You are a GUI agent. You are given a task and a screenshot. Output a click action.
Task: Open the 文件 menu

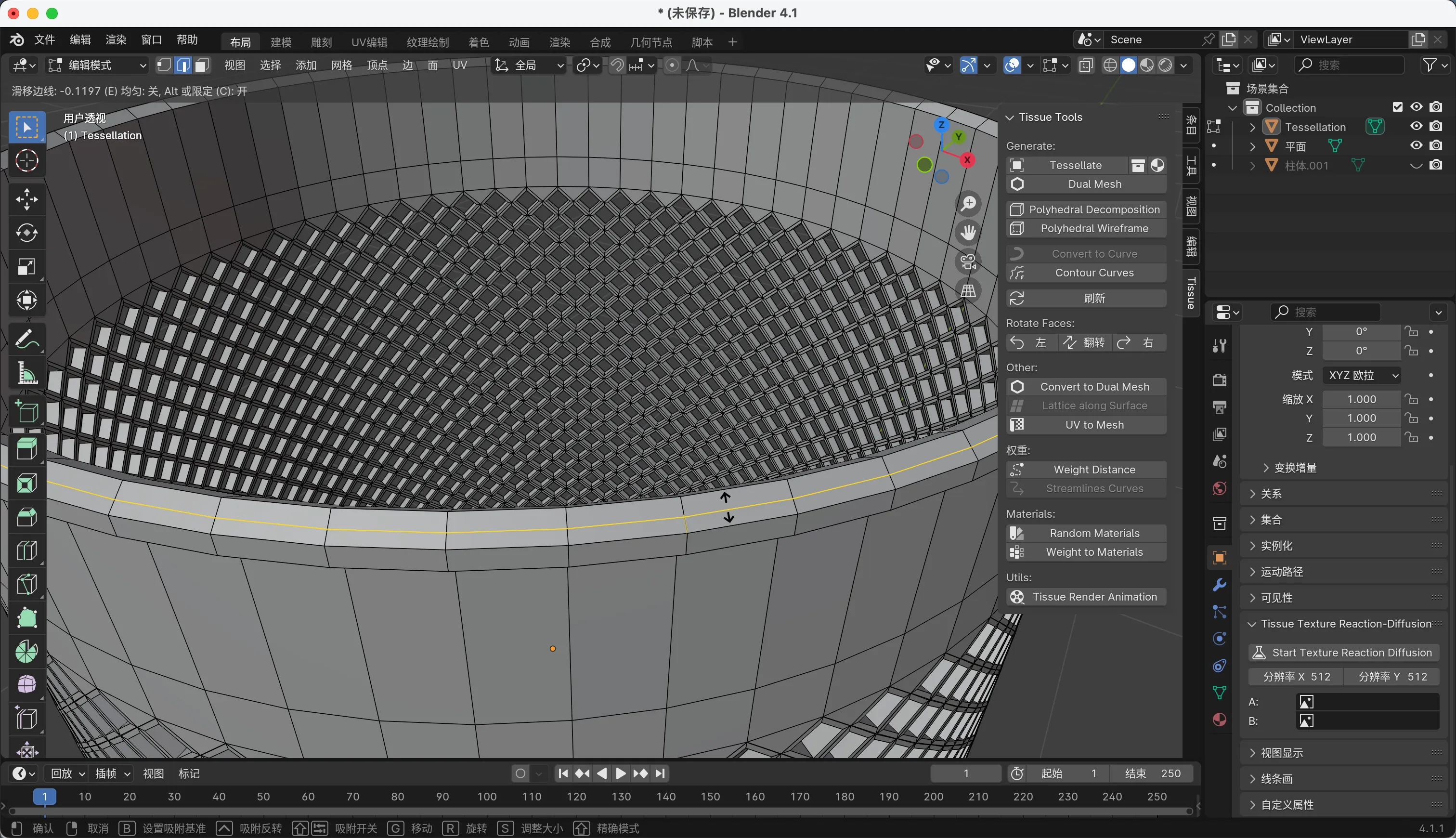point(44,39)
